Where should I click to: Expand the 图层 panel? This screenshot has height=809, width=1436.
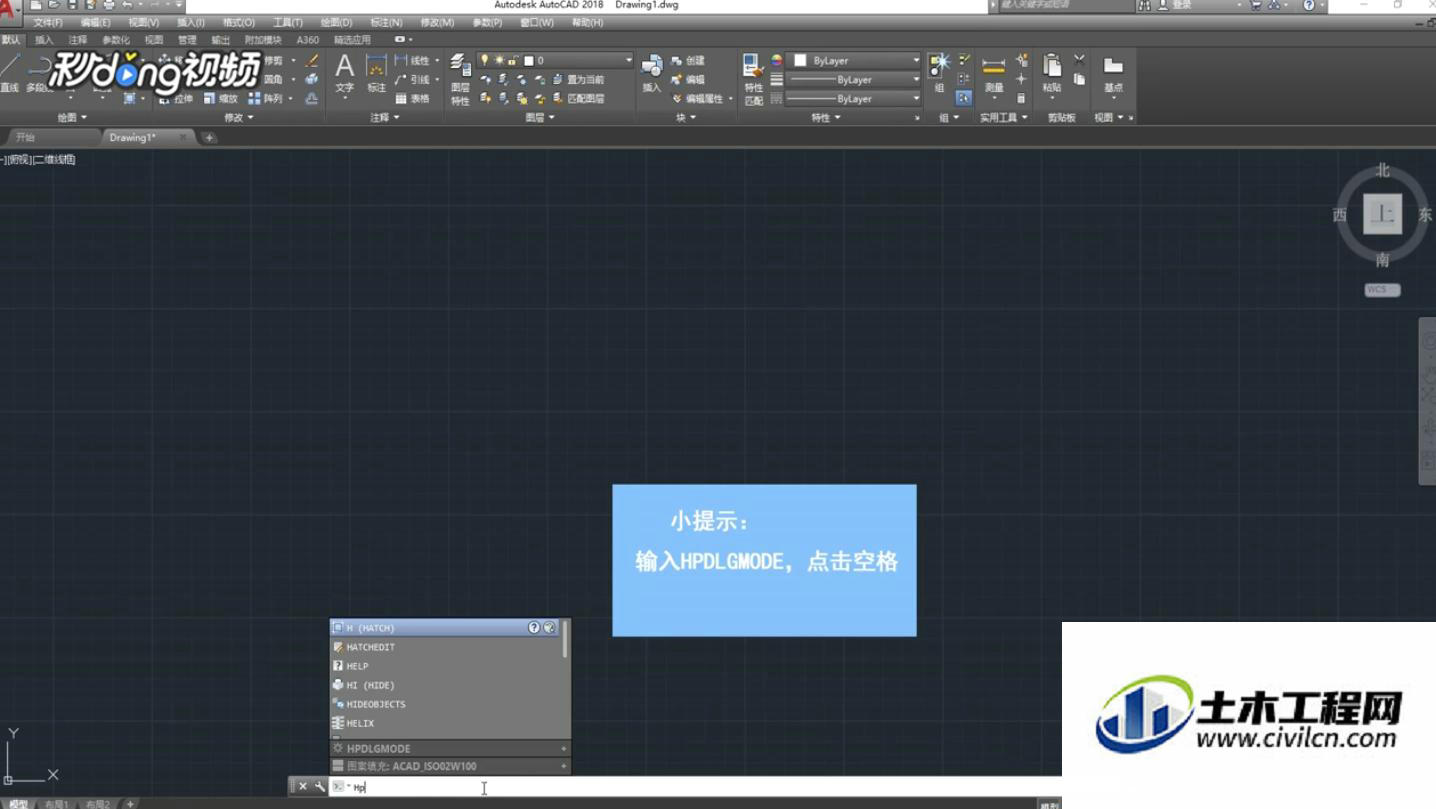tap(540, 117)
